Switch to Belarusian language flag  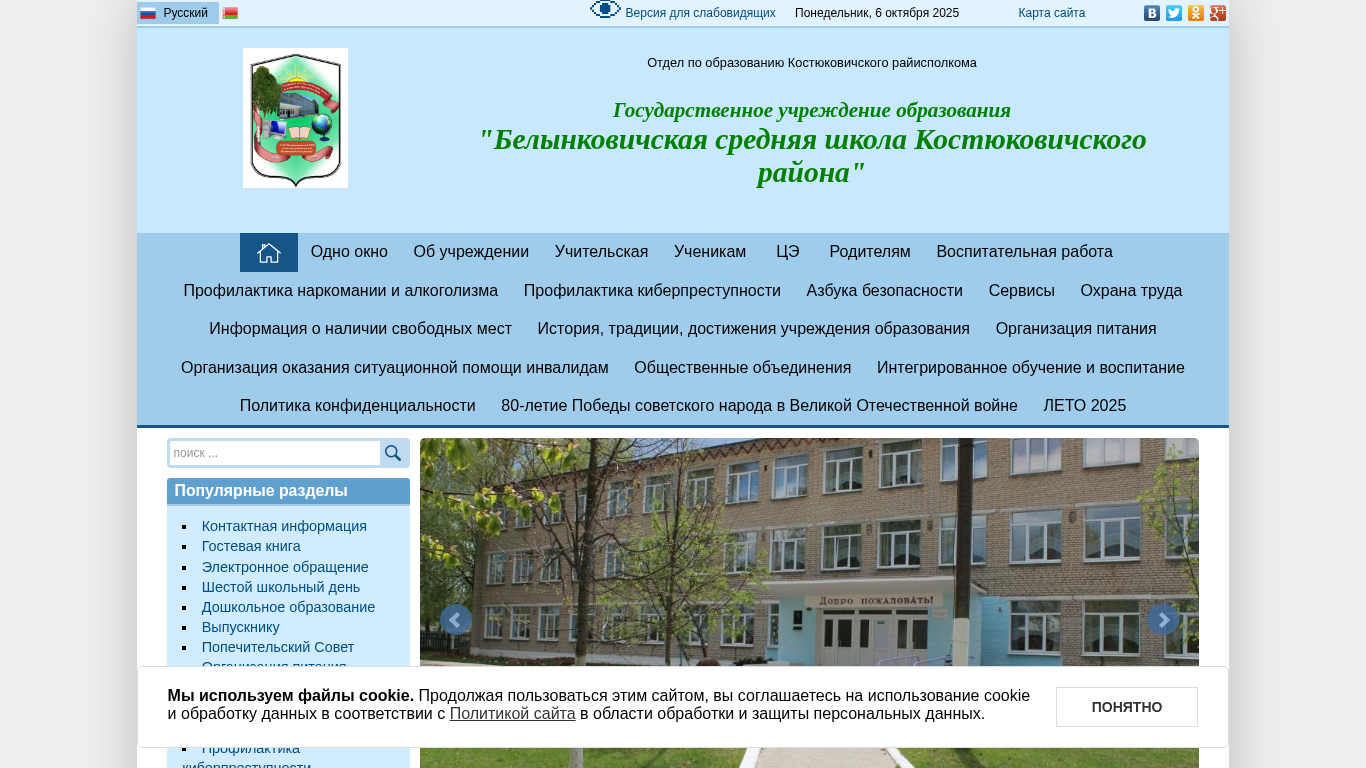coord(230,13)
